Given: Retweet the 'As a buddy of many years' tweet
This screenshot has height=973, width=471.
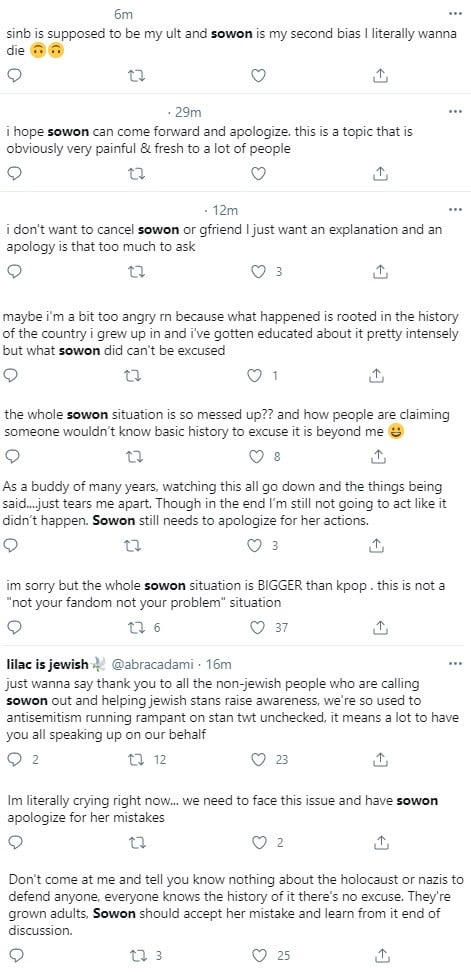Looking at the screenshot, I should (x=133, y=545).
